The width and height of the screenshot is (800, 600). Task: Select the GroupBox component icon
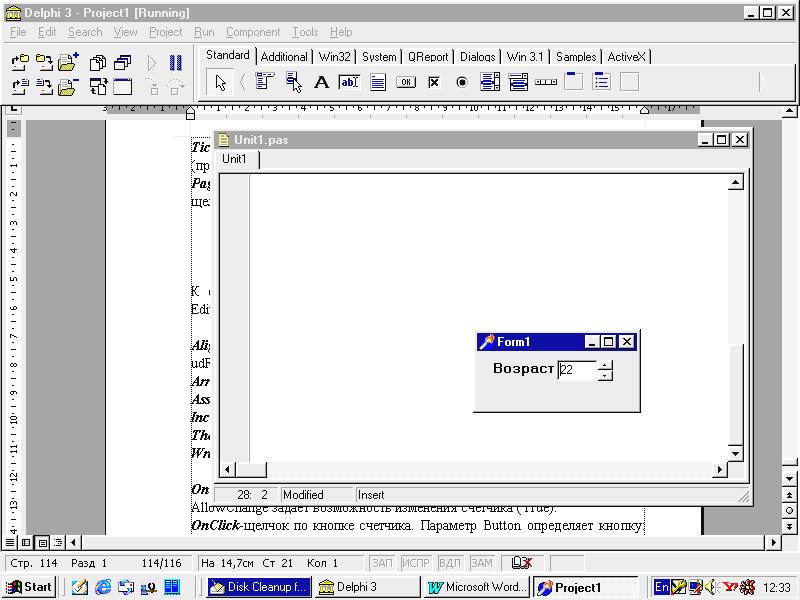573,82
